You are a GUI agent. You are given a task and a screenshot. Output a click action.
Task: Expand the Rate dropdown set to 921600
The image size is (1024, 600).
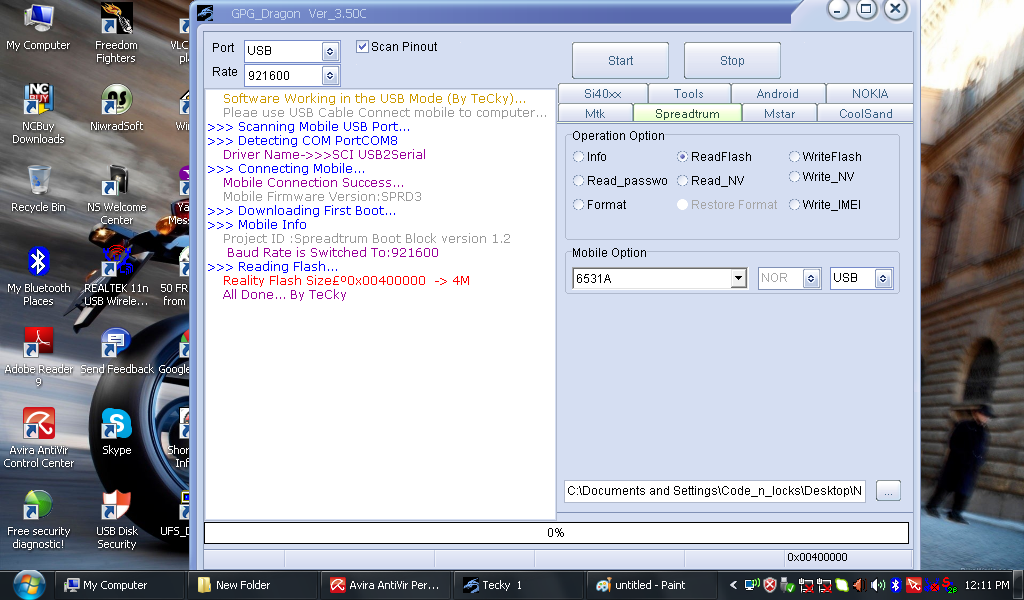pyautogui.click(x=330, y=76)
